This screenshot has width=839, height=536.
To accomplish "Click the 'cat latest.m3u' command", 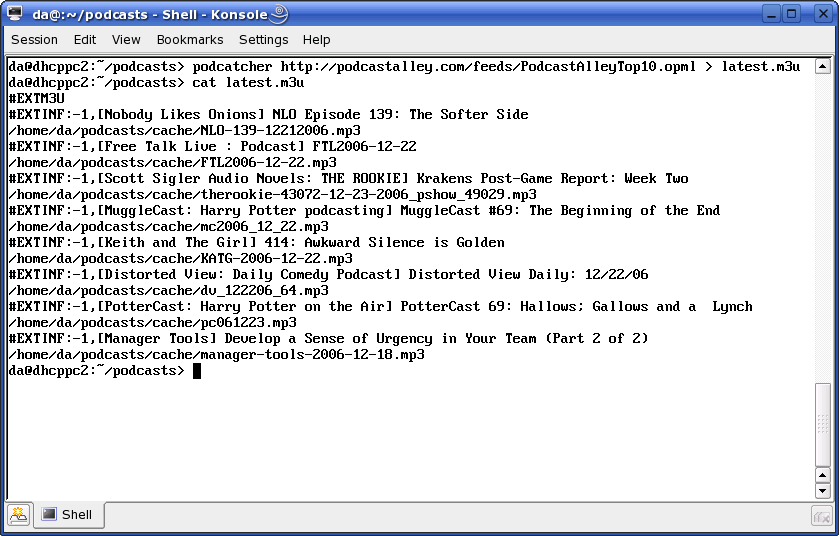I will [x=248, y=82].
